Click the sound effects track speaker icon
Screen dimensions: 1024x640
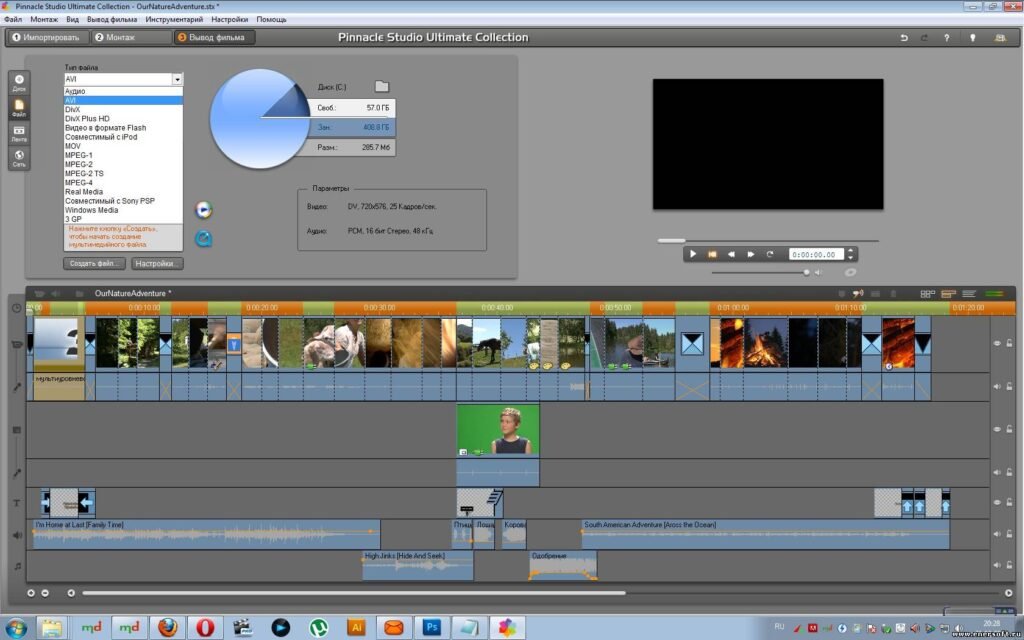click(18, 535)
